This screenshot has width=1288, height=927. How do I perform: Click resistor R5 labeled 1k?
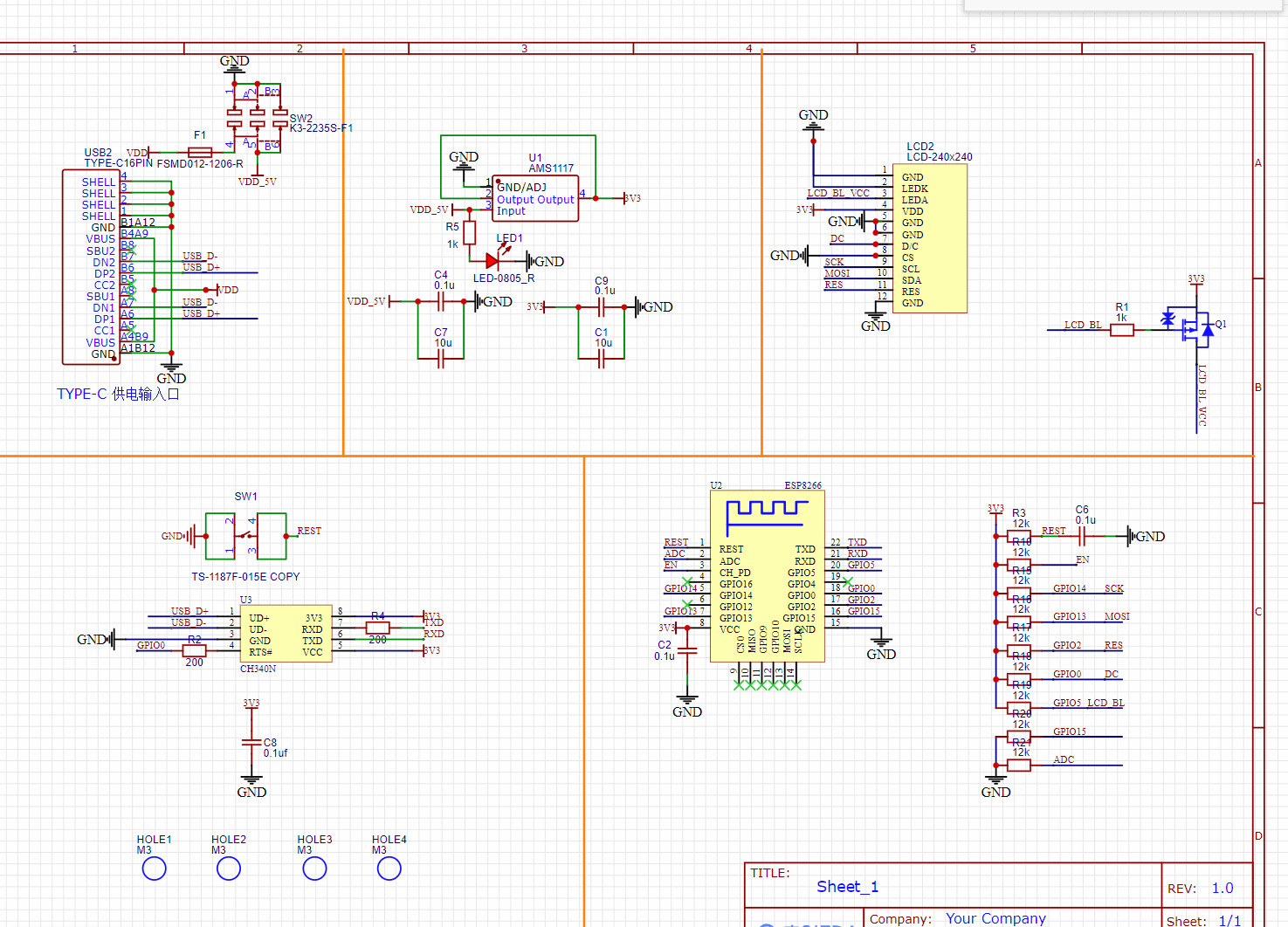tap(470, 232)
